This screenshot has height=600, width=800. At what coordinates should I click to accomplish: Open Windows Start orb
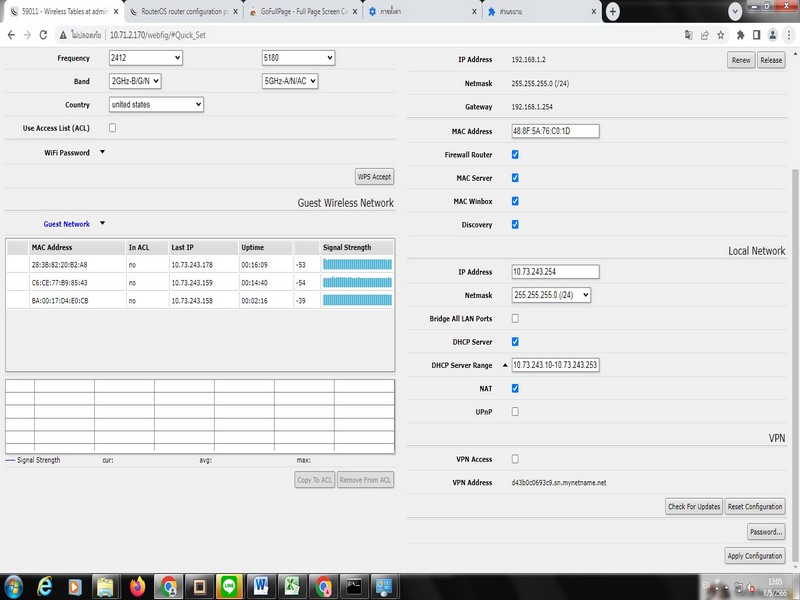pyautogui.click(x=13, y=587)
